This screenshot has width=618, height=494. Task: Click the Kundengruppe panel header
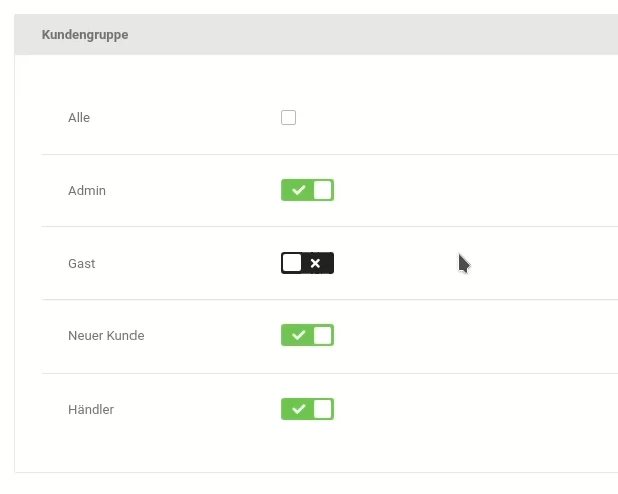(316, 35)
